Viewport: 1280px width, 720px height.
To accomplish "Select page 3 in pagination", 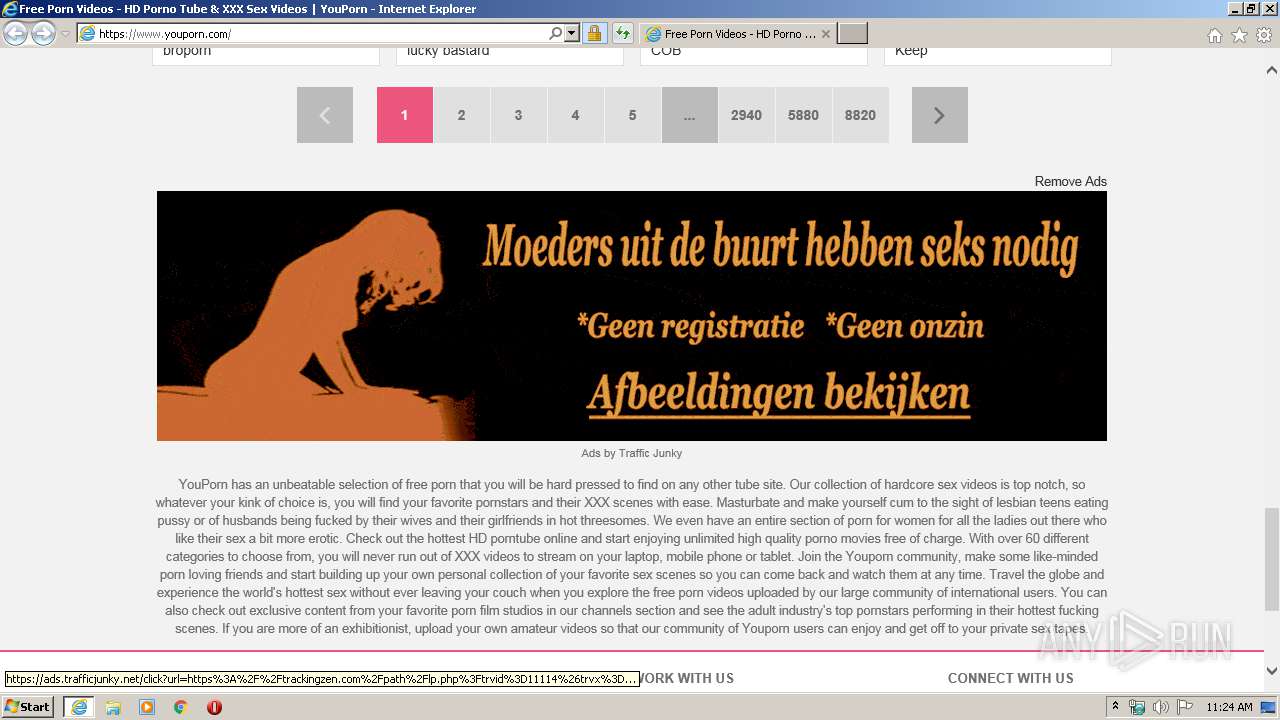I will point(519,115).
